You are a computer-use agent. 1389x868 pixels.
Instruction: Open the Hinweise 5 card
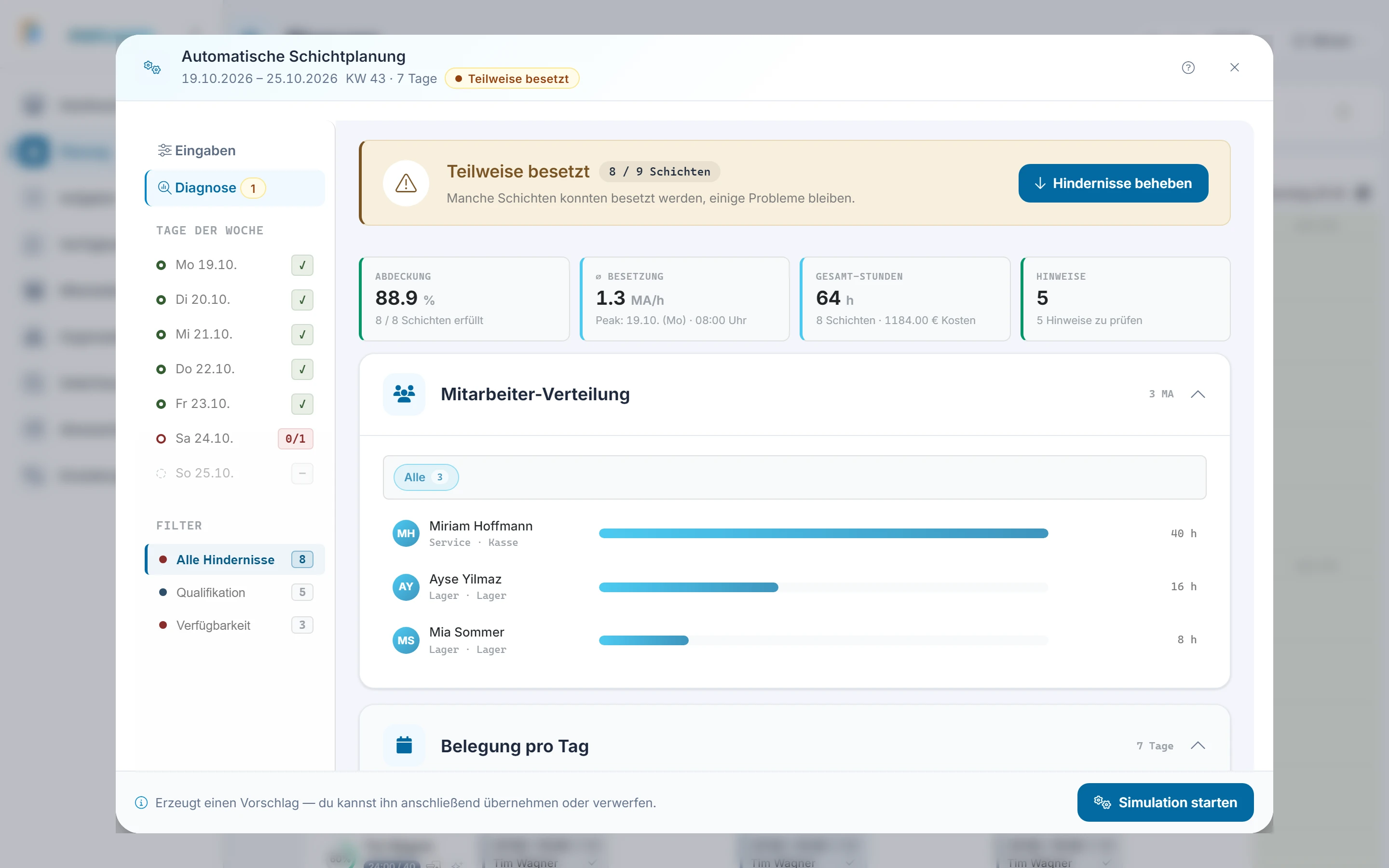pyautogui.click(x=1126, y=298)
